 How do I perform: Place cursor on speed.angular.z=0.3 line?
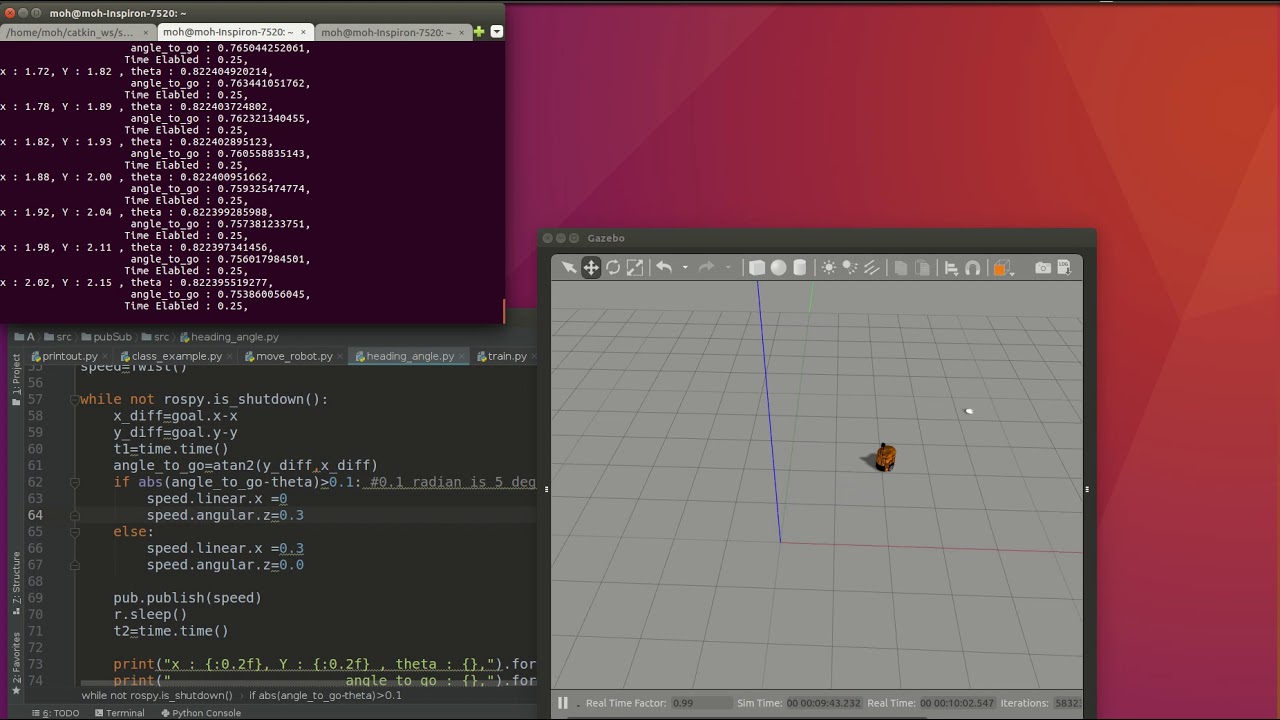[x=225, y=515]
